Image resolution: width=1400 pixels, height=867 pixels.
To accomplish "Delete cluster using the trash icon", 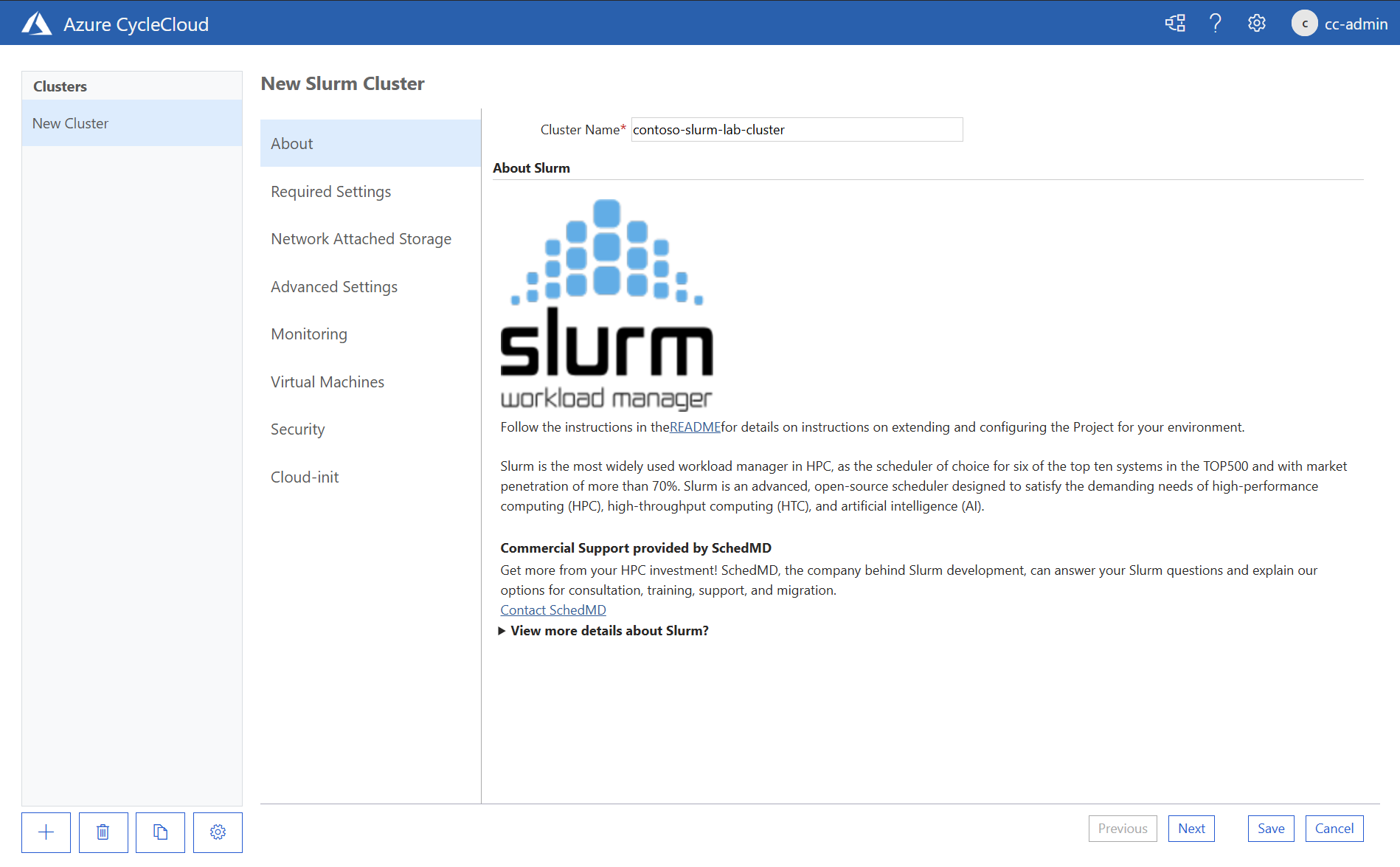I will click(103, 832).
